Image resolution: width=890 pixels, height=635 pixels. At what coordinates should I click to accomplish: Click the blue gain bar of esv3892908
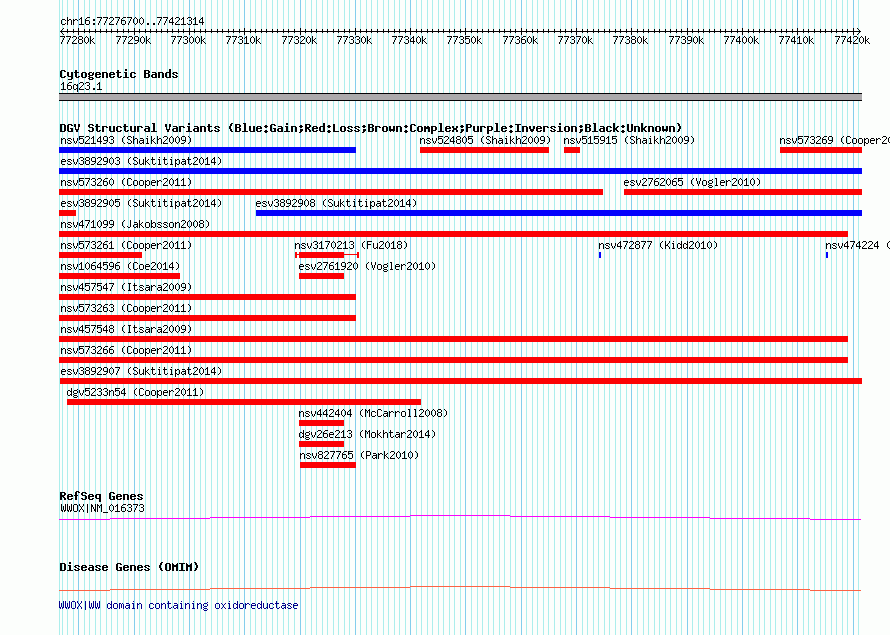click(x=559, y=213)
